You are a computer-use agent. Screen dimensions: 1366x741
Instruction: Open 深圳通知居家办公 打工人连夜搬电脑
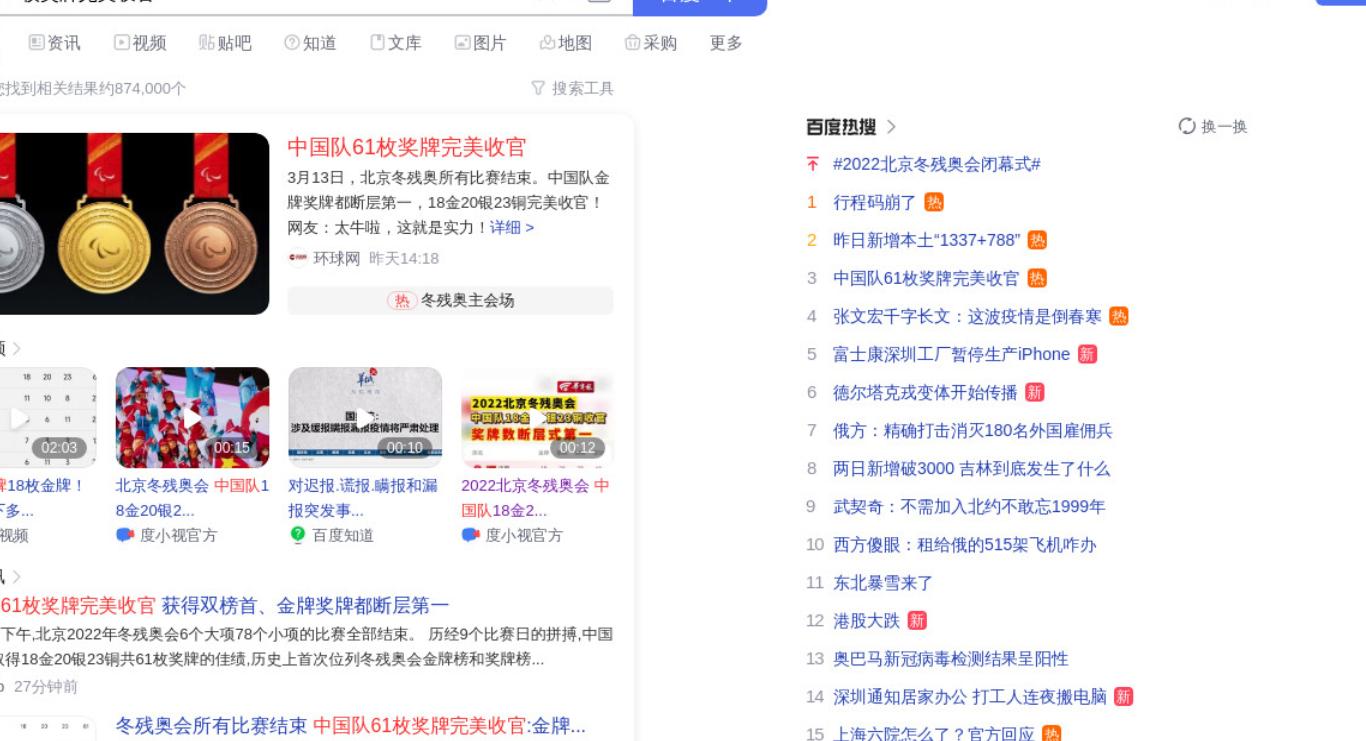(970, 697)
